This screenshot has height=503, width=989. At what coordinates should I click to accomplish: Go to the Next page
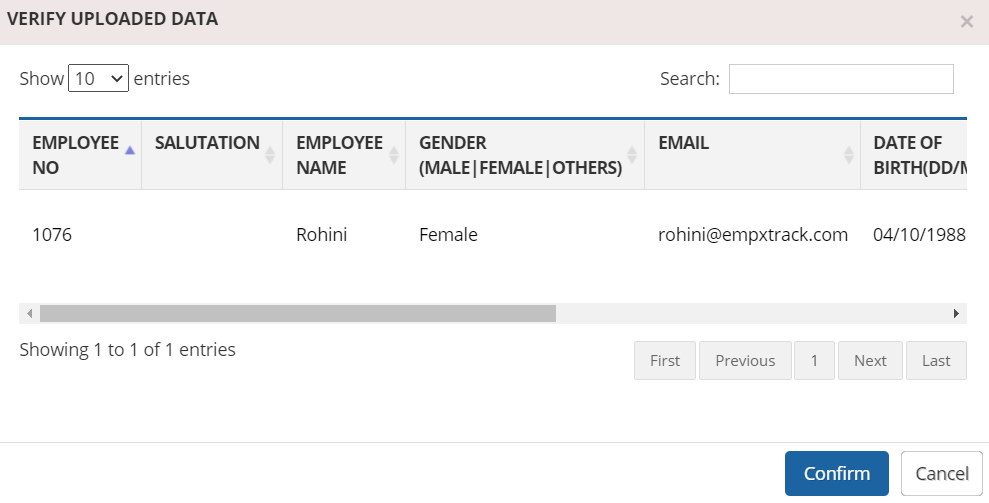(x=870, y=360)
